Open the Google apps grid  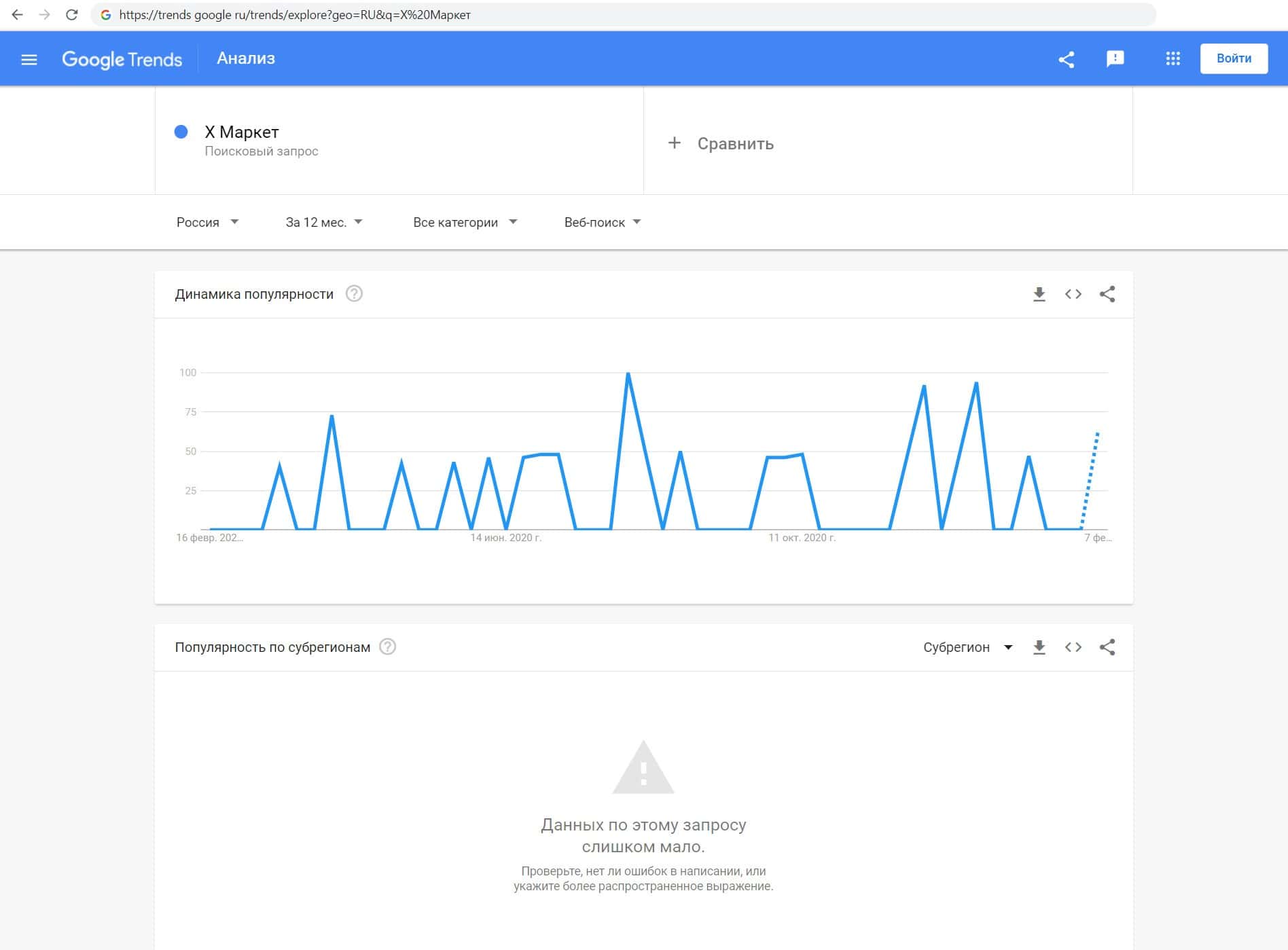click(1173, 59)
